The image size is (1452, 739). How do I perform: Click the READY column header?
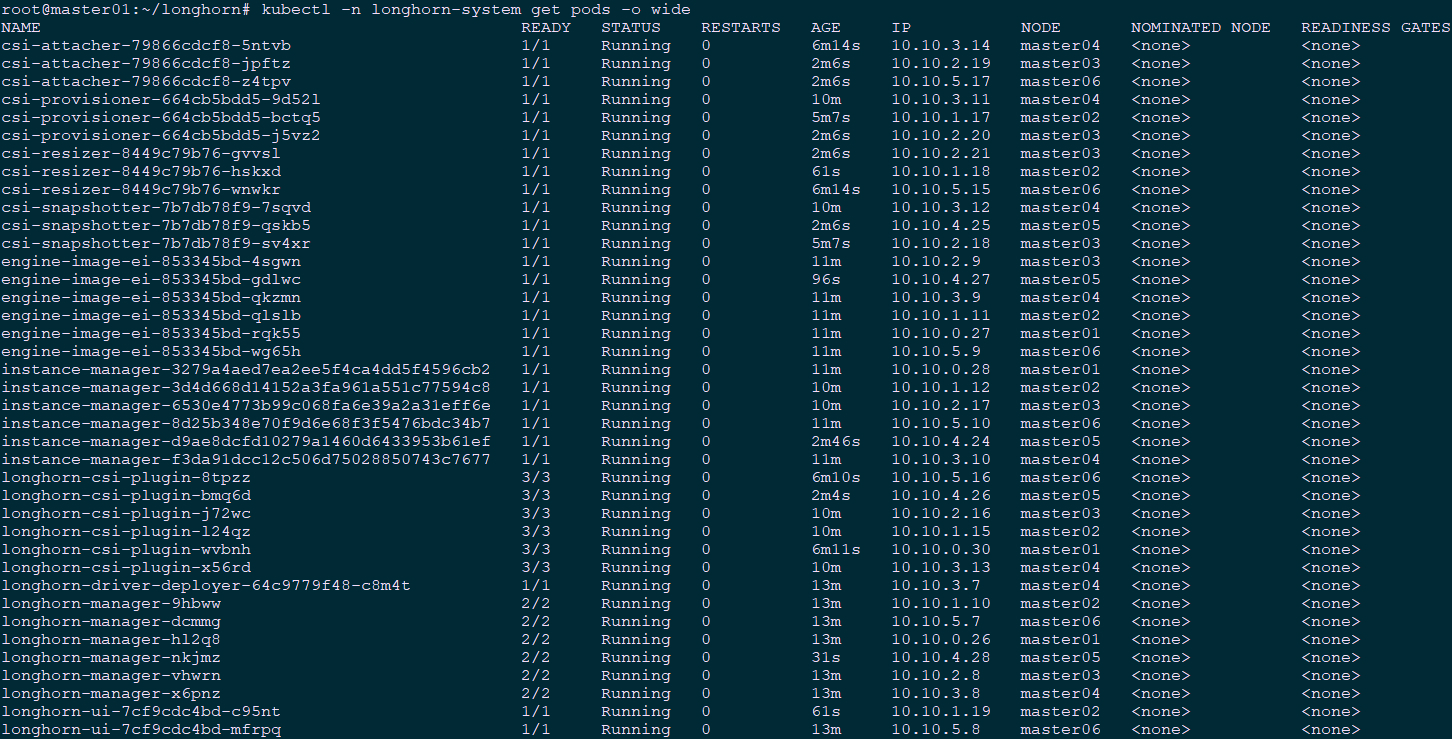click(x=546, y=28)
